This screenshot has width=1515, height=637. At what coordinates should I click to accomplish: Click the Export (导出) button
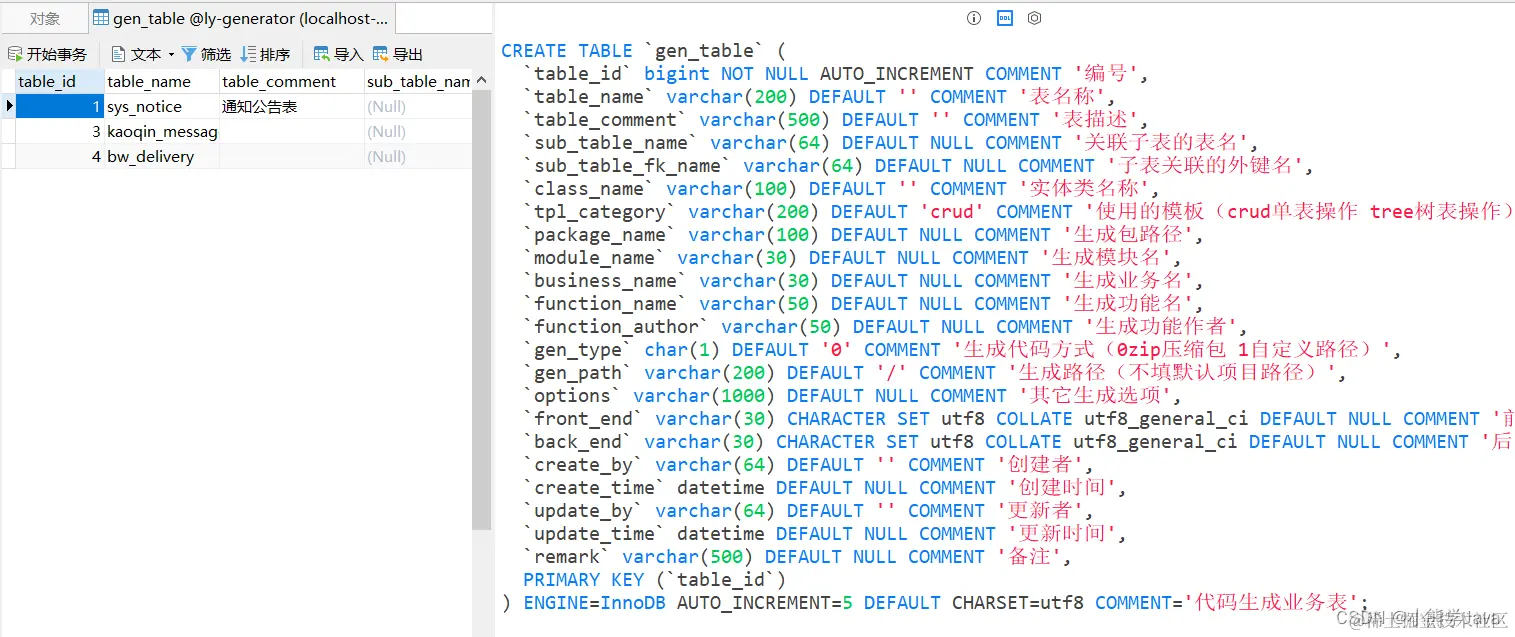pos(398,54)
